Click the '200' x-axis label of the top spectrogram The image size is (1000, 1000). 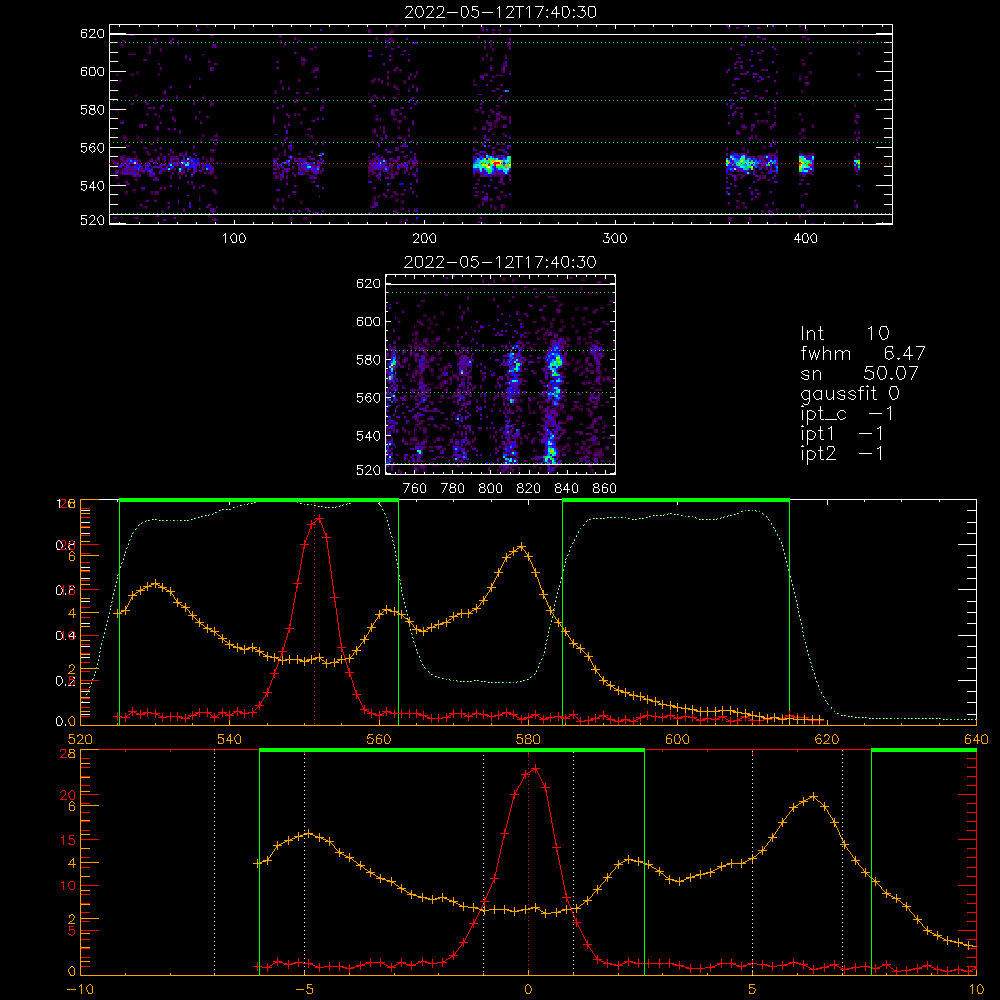point(424,239)
